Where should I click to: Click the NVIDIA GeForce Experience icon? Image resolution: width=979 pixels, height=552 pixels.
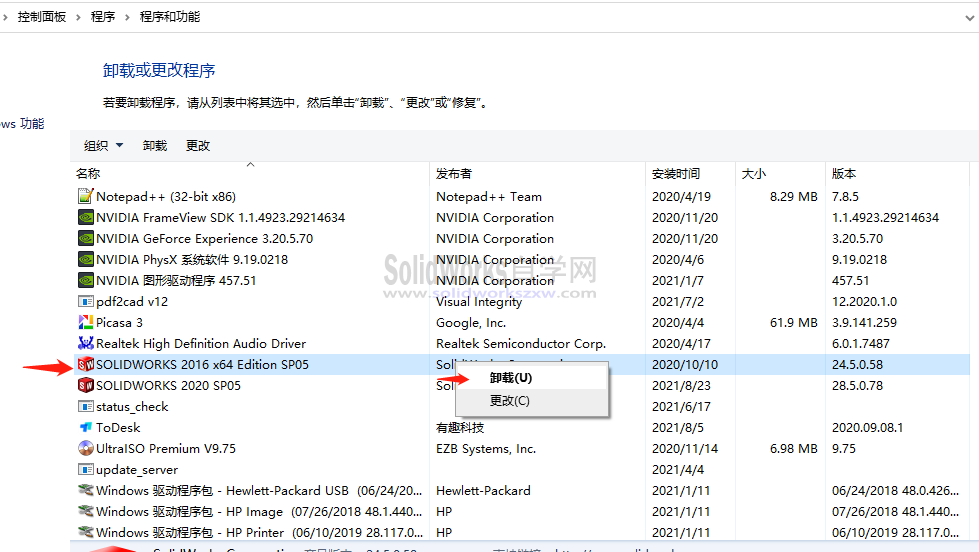[x=86, y=239]
